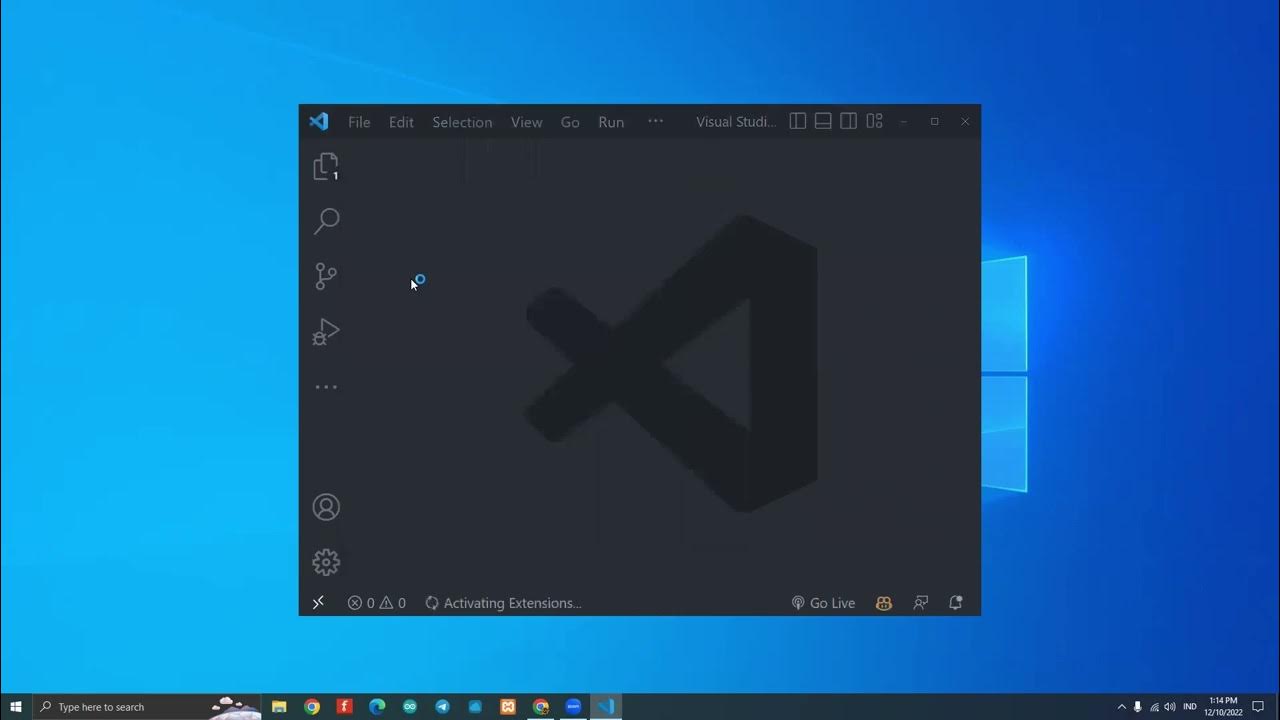Launch Google Chrome from the taskbar
This screenshot has height=720, width=1280.
coord(312,707)
